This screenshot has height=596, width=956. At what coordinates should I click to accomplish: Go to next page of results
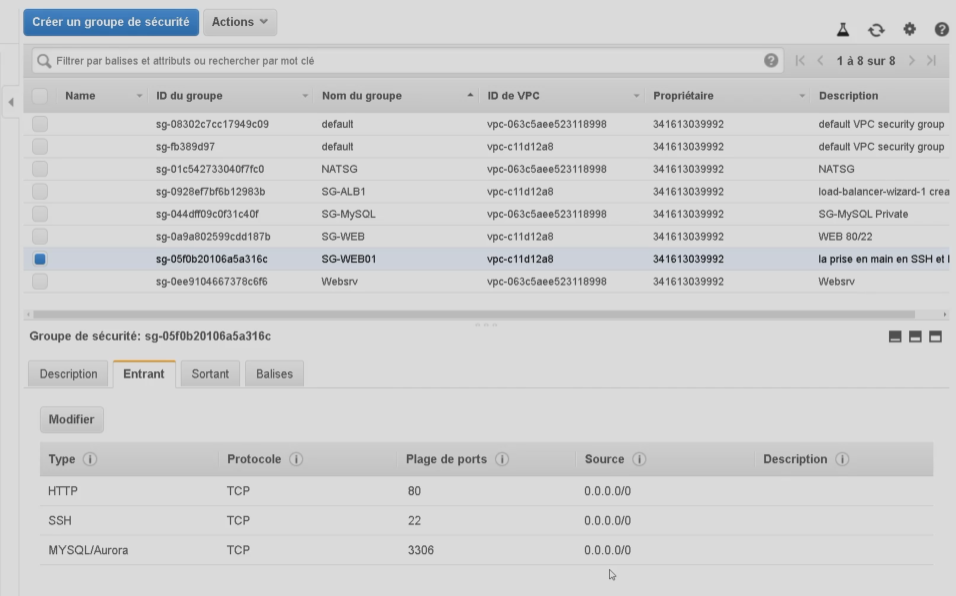(x=911, y=60)
